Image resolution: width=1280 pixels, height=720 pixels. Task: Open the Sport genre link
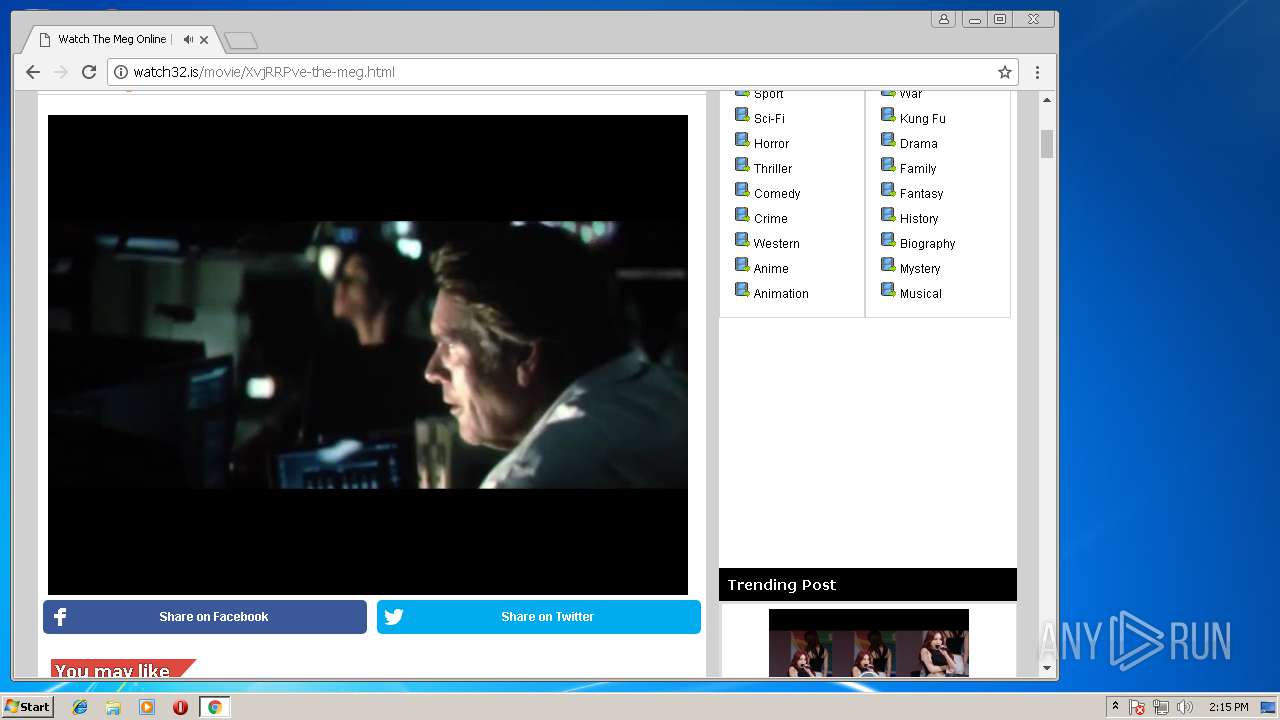tap(769, 94)
